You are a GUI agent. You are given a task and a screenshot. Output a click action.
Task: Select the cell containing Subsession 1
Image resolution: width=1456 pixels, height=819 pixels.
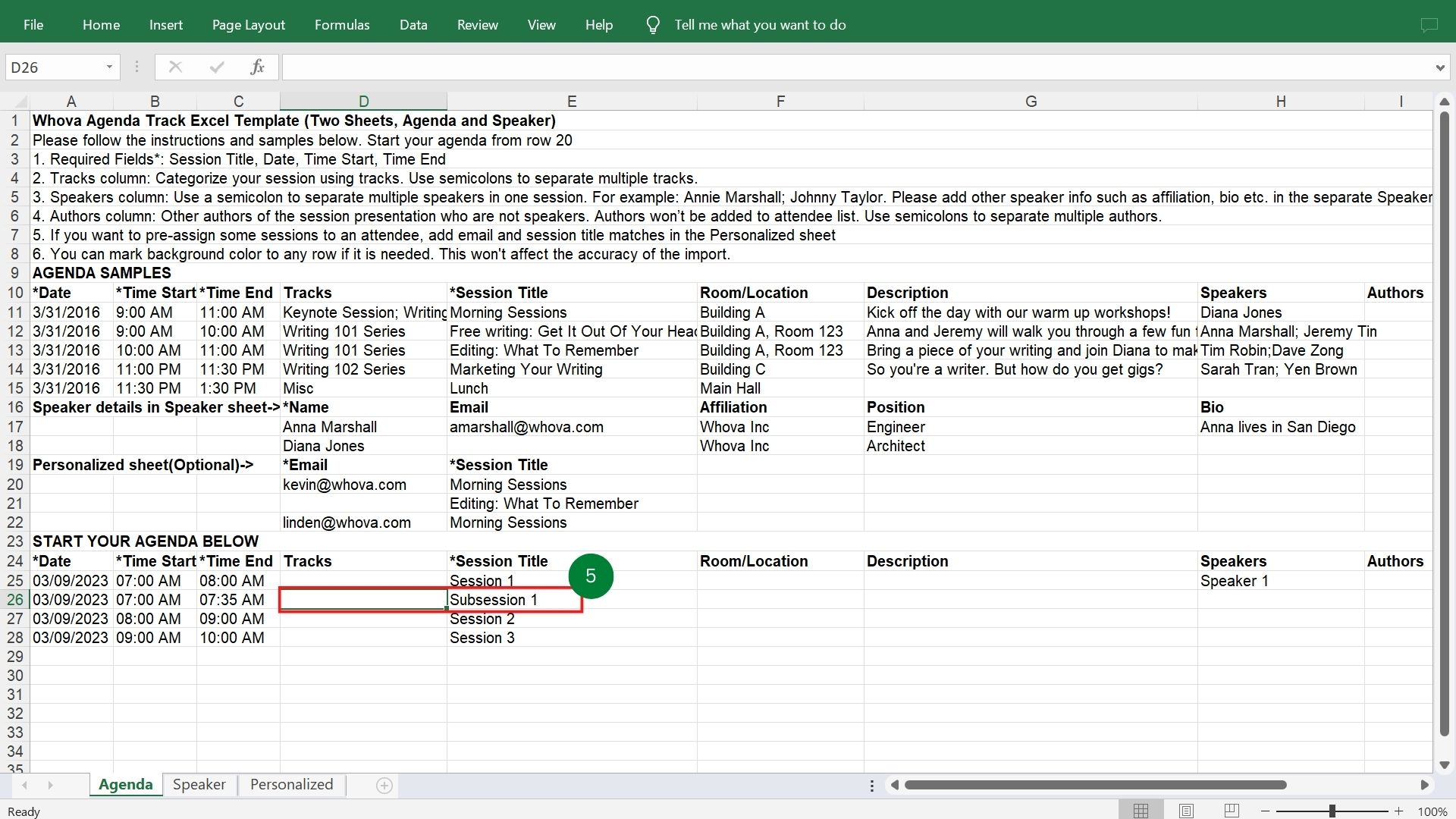click(572, 600)
